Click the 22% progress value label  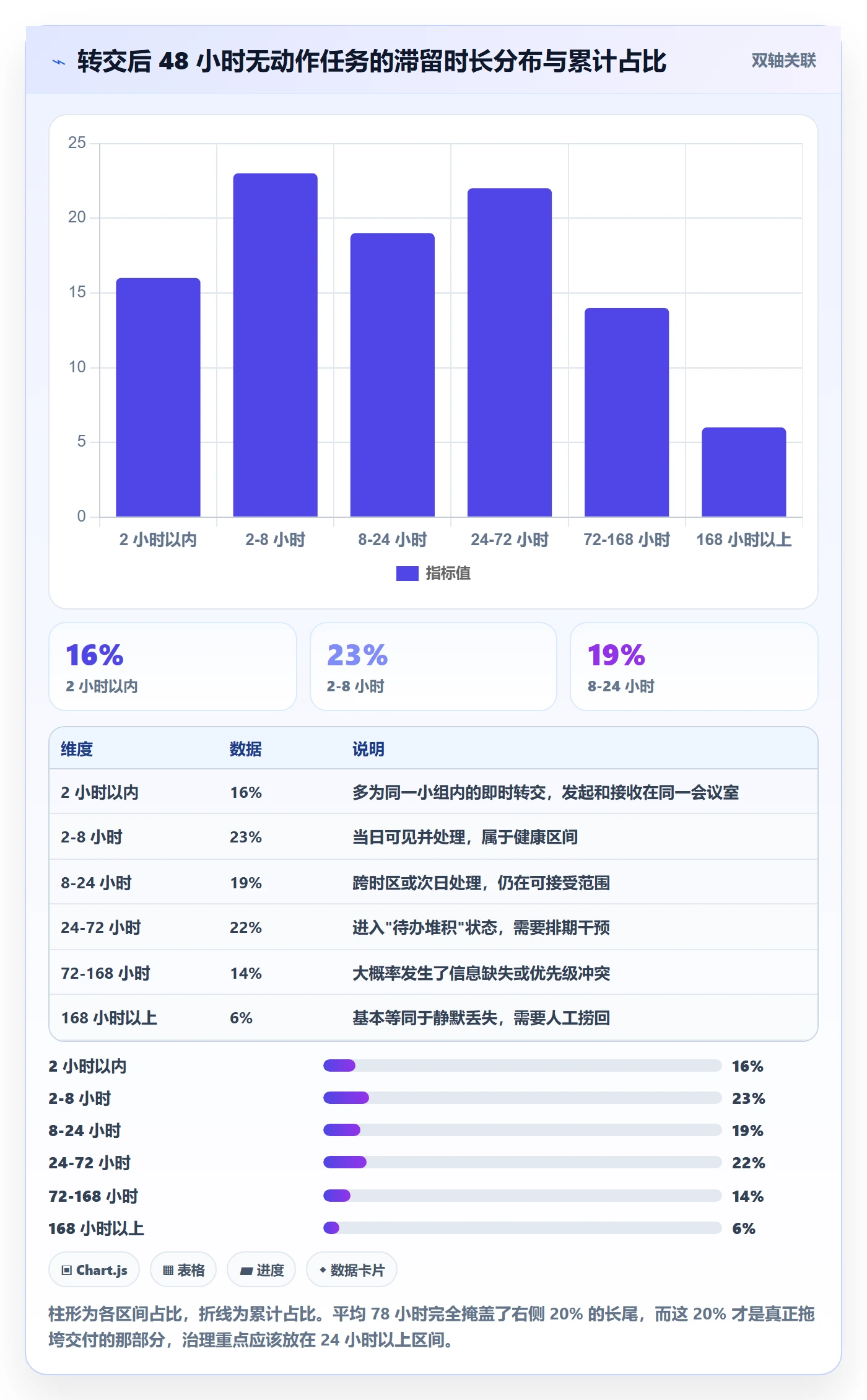[748, 1163]
